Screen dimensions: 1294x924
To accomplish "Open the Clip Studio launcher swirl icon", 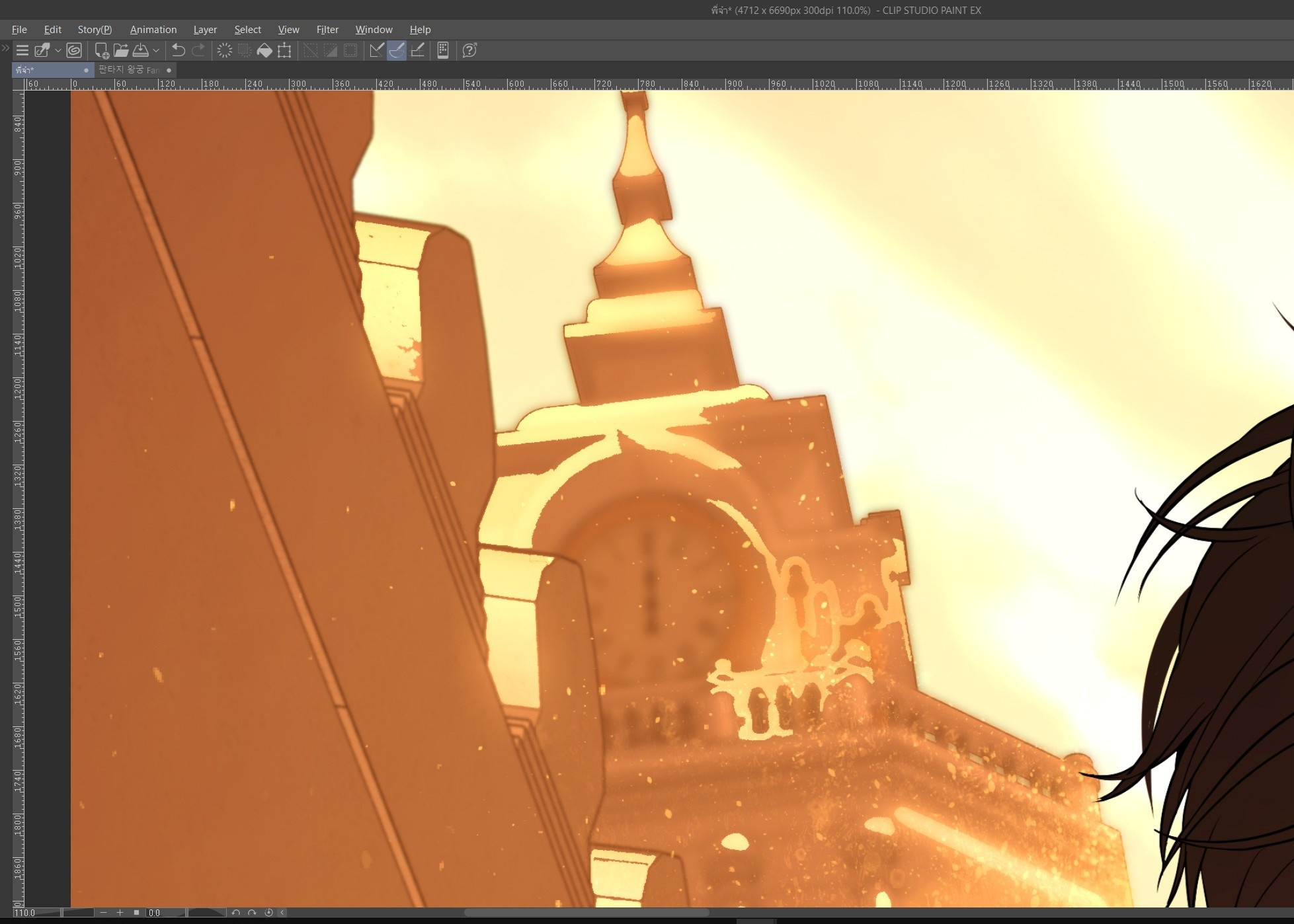I will point(74,50).
